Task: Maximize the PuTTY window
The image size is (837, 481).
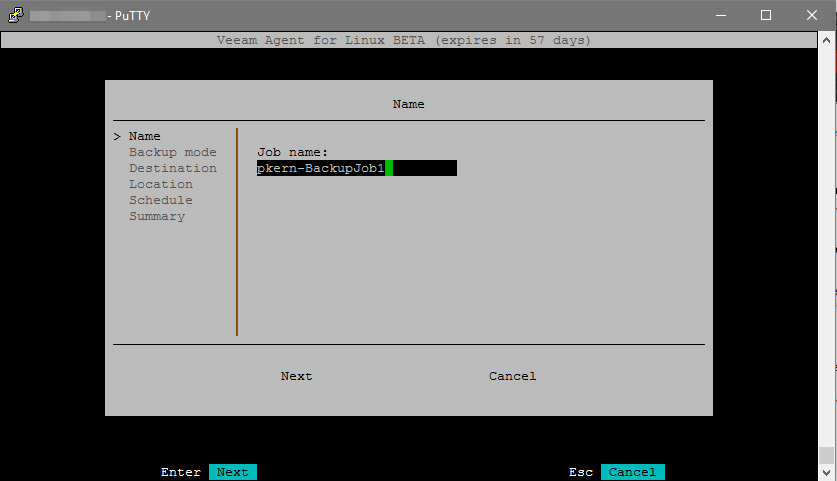Action: pos(765,15)
